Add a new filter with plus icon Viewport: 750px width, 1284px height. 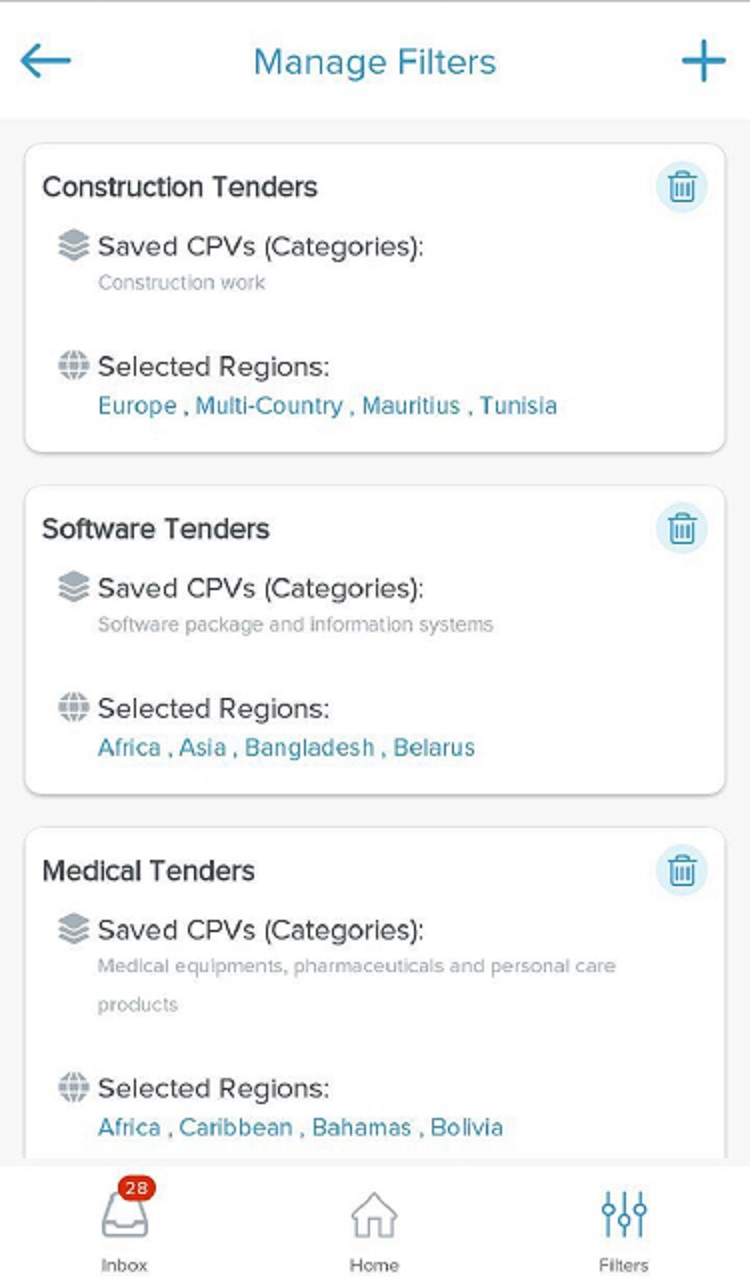[x=703, y=61]
